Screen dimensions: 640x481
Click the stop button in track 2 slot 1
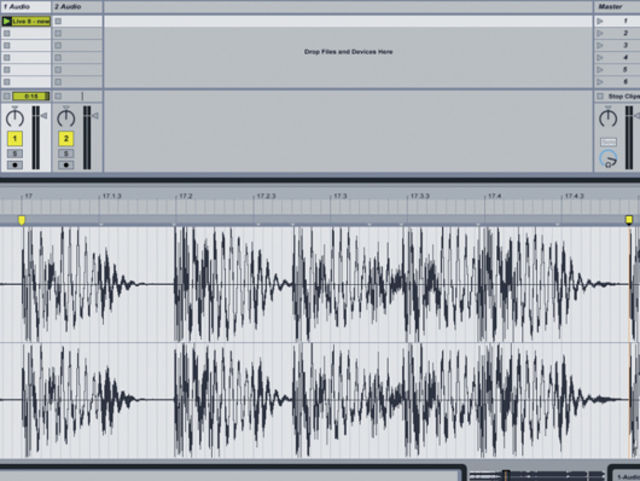[58, 21]
